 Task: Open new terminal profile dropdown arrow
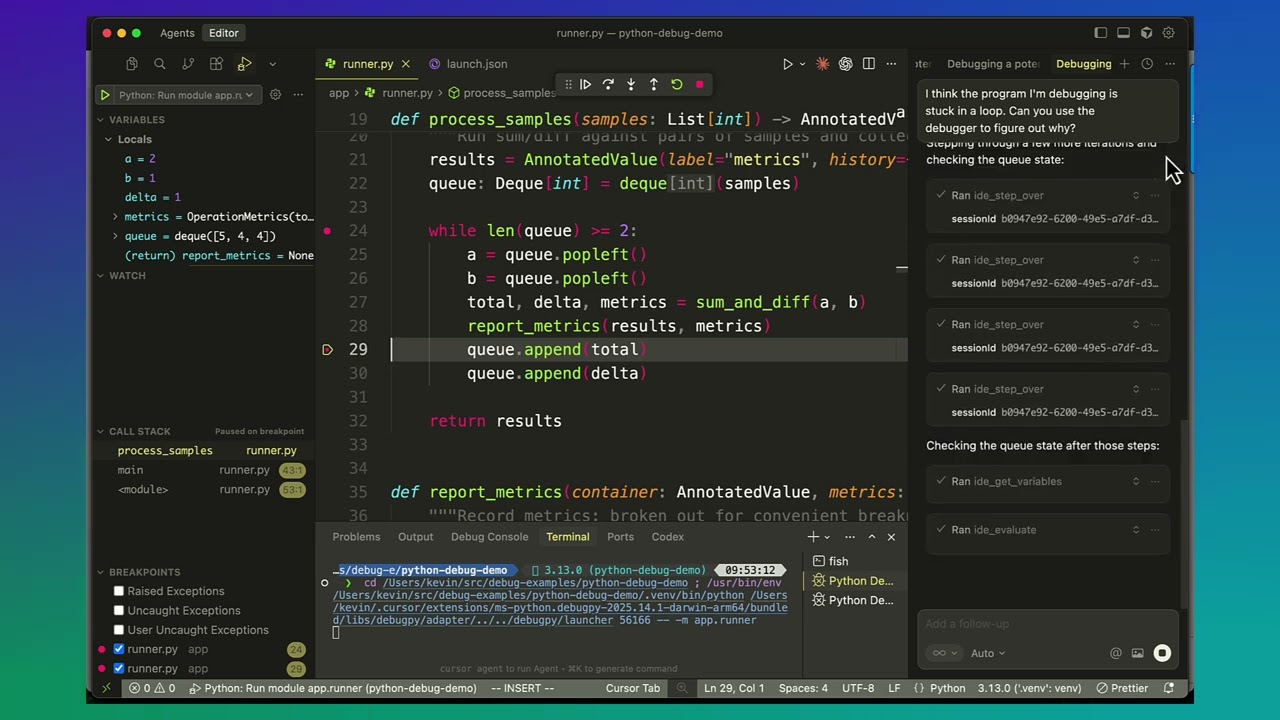point(827,537)
